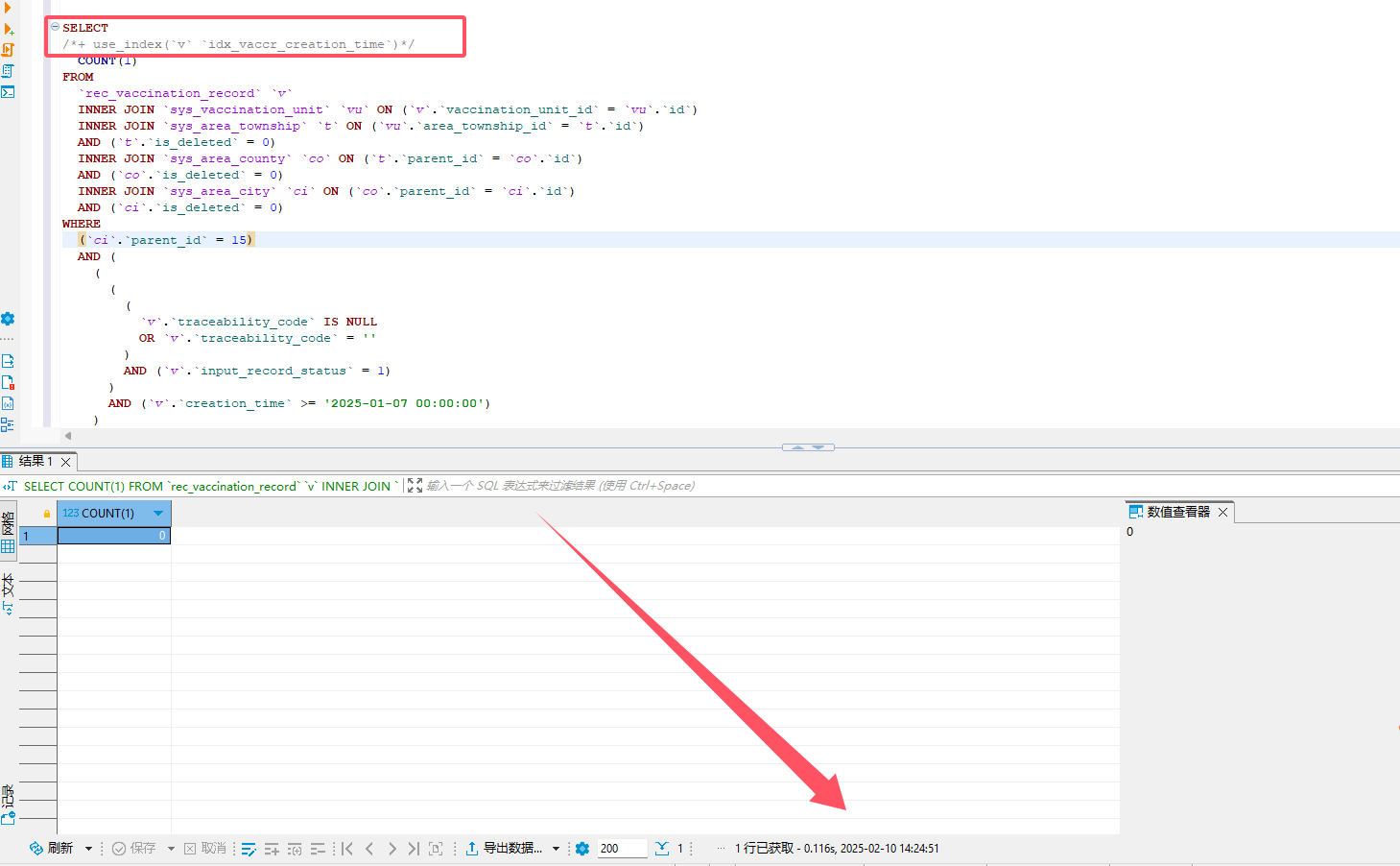This screenshot has height=866, width=1400.
Task: Click the 导出数据 export data button
Action: (x=505, y=849)
